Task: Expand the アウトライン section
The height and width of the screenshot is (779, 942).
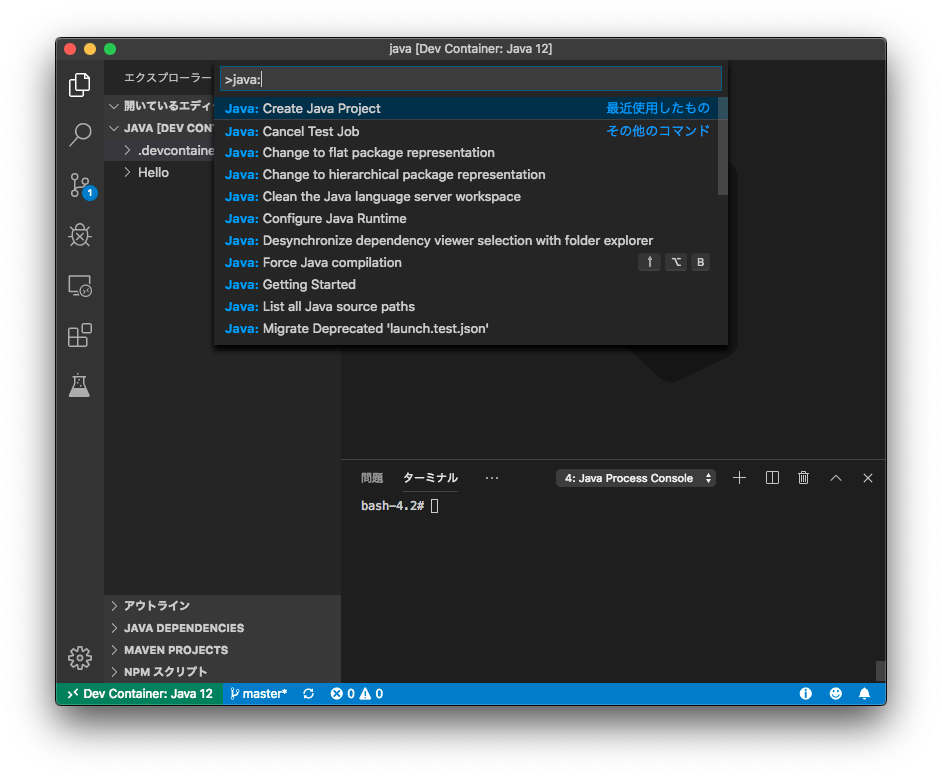Action: pos(222,606)
